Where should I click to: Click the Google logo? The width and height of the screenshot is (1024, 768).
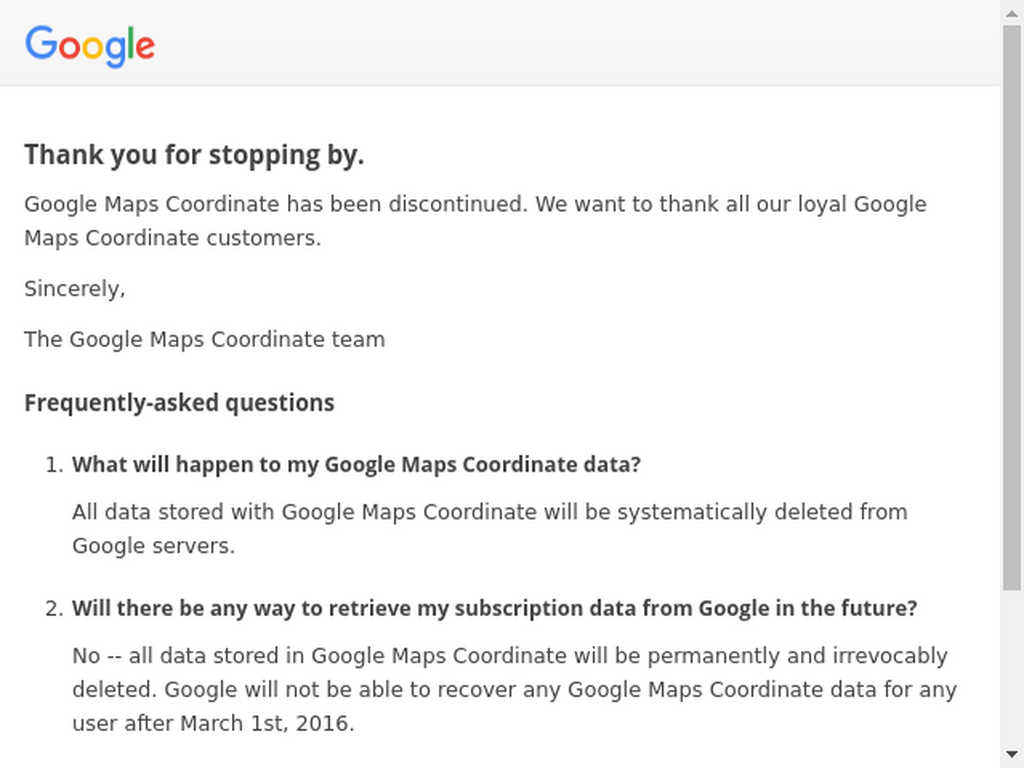coord(90,46)
